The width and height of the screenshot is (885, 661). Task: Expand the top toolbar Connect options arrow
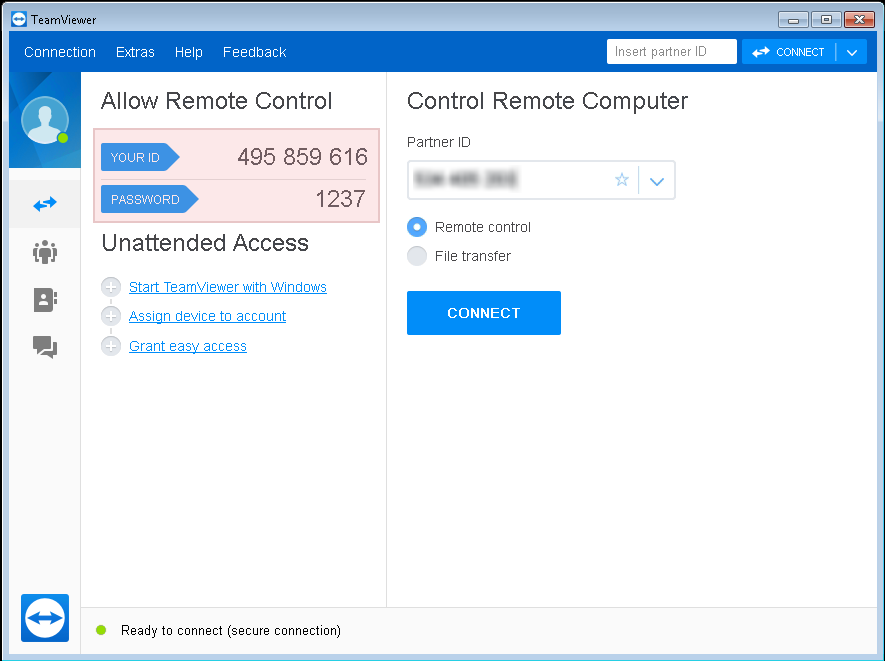pyautogui.click(x=852, y=52)
